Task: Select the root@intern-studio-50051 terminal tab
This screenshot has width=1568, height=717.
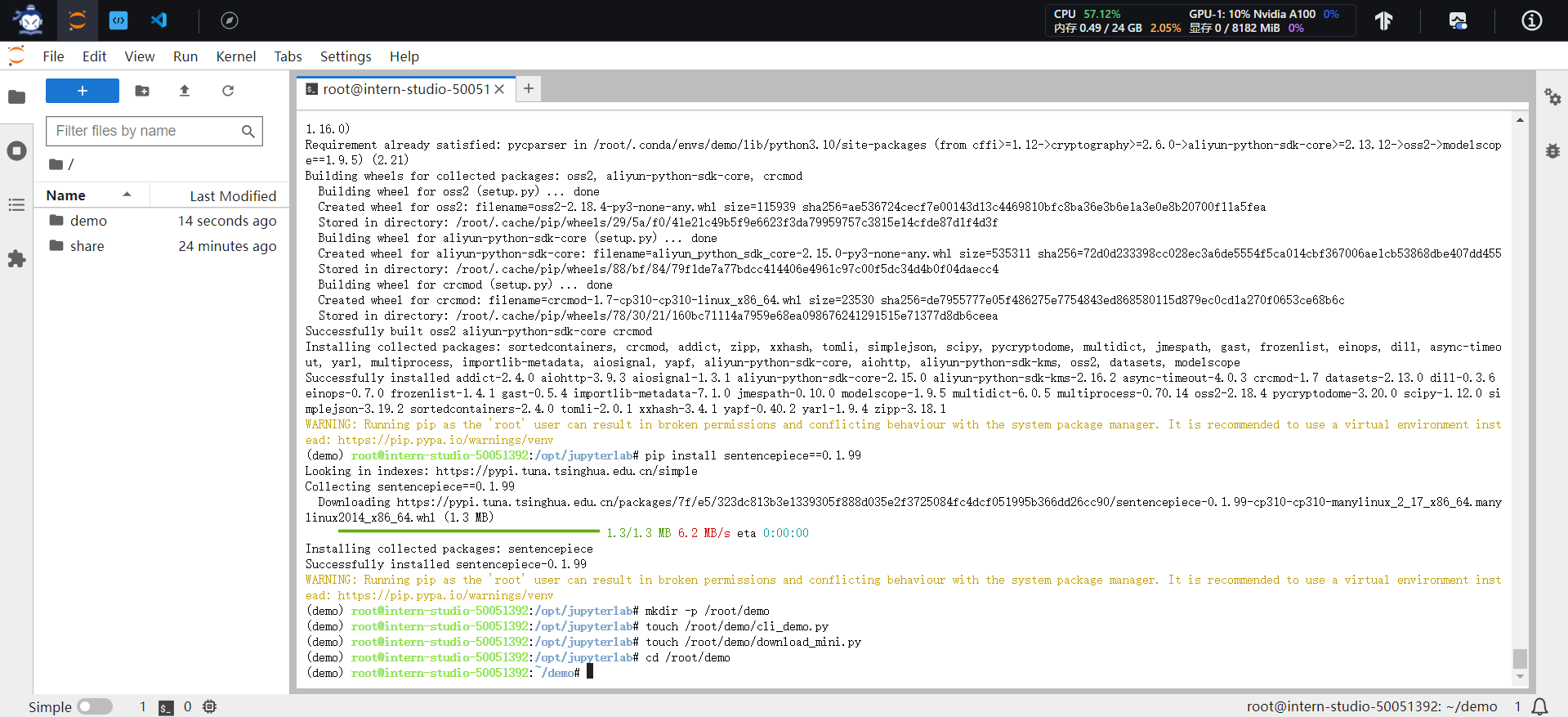Action: [x=406, y=89]
